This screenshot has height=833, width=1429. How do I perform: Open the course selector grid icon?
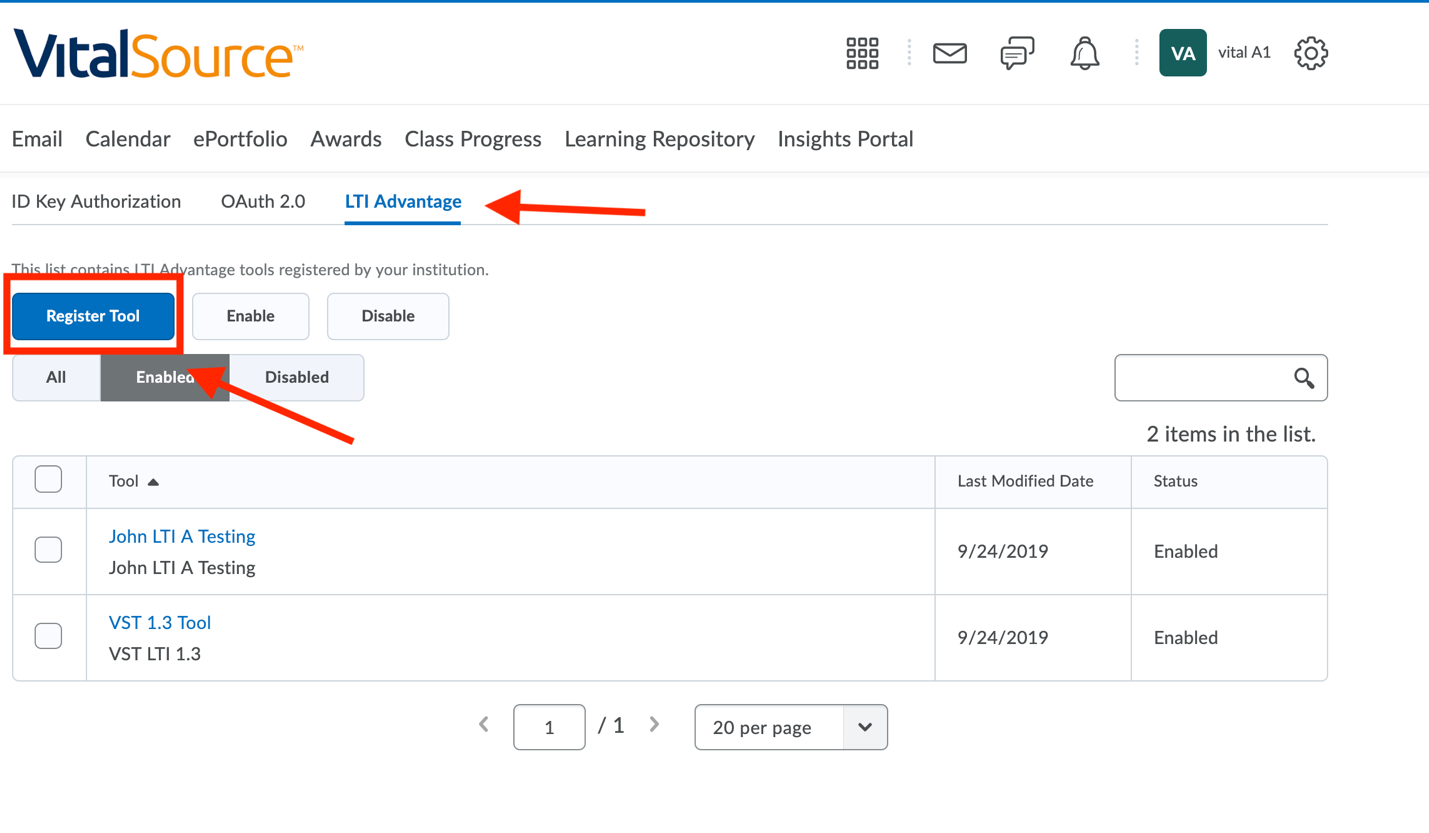(862, 53)
